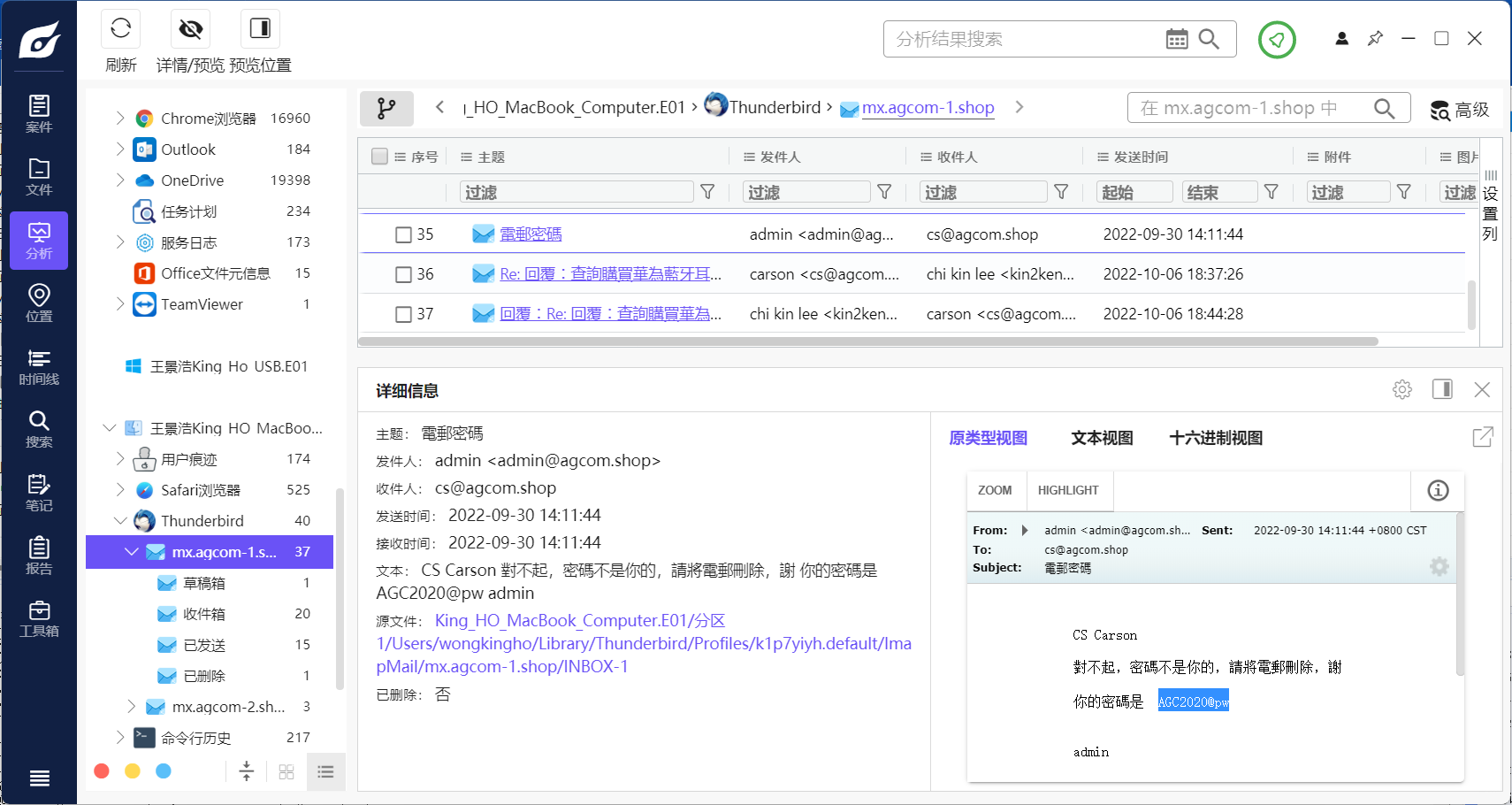
Task: Open the 電郵密碼 email subject link
Action: click(531, 234)
